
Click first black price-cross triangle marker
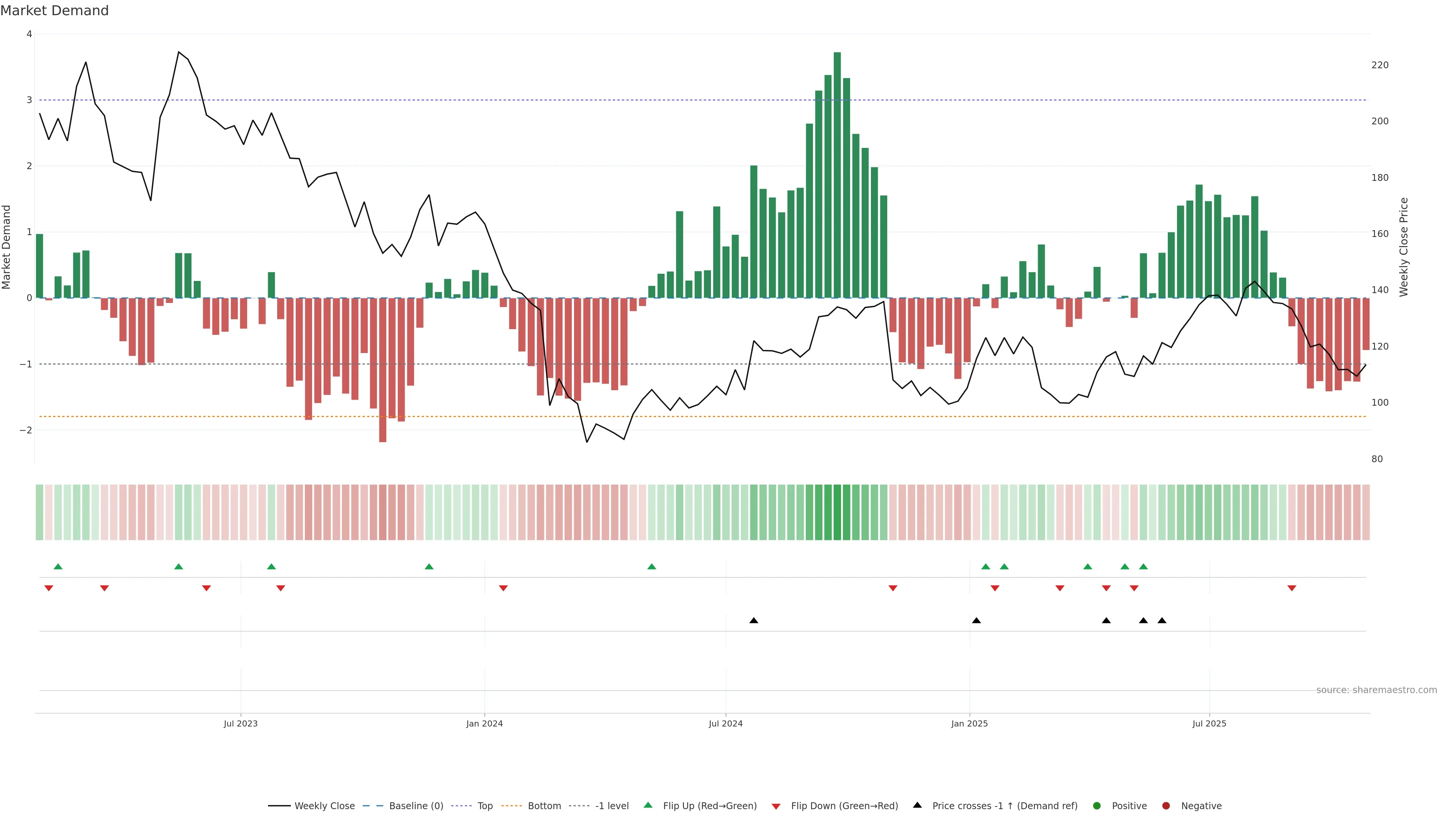[x=753, y=621]
